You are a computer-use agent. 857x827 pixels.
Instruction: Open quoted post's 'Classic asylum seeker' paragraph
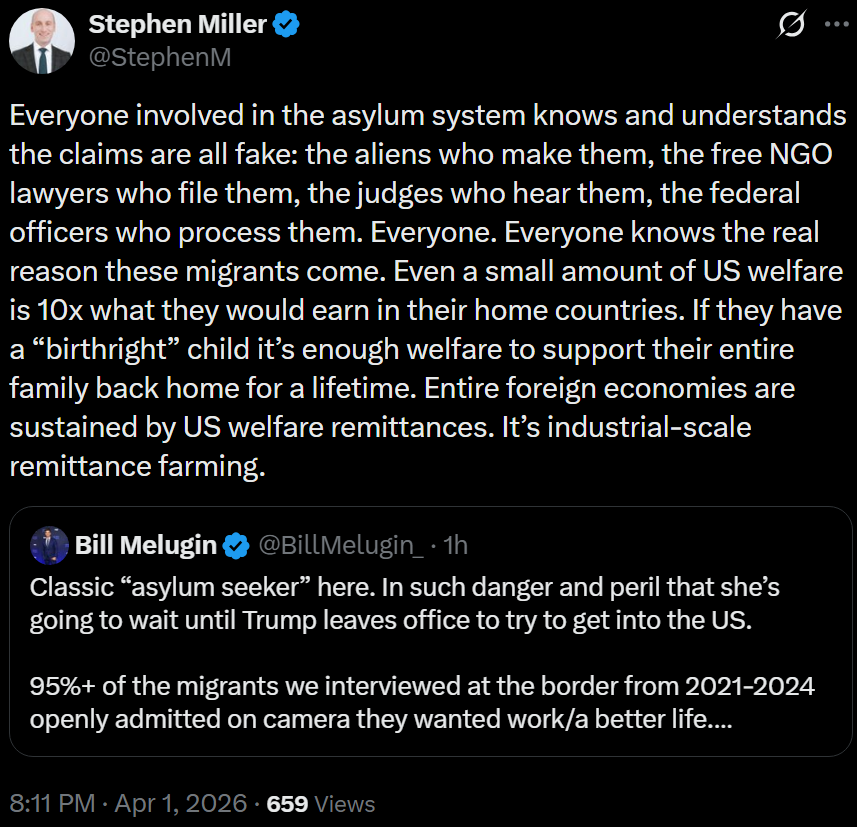[390, 602]
